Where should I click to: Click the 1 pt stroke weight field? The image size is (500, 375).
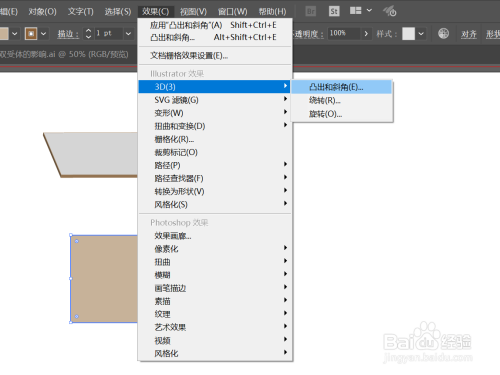pyautogui.click(x=108, y=33)
